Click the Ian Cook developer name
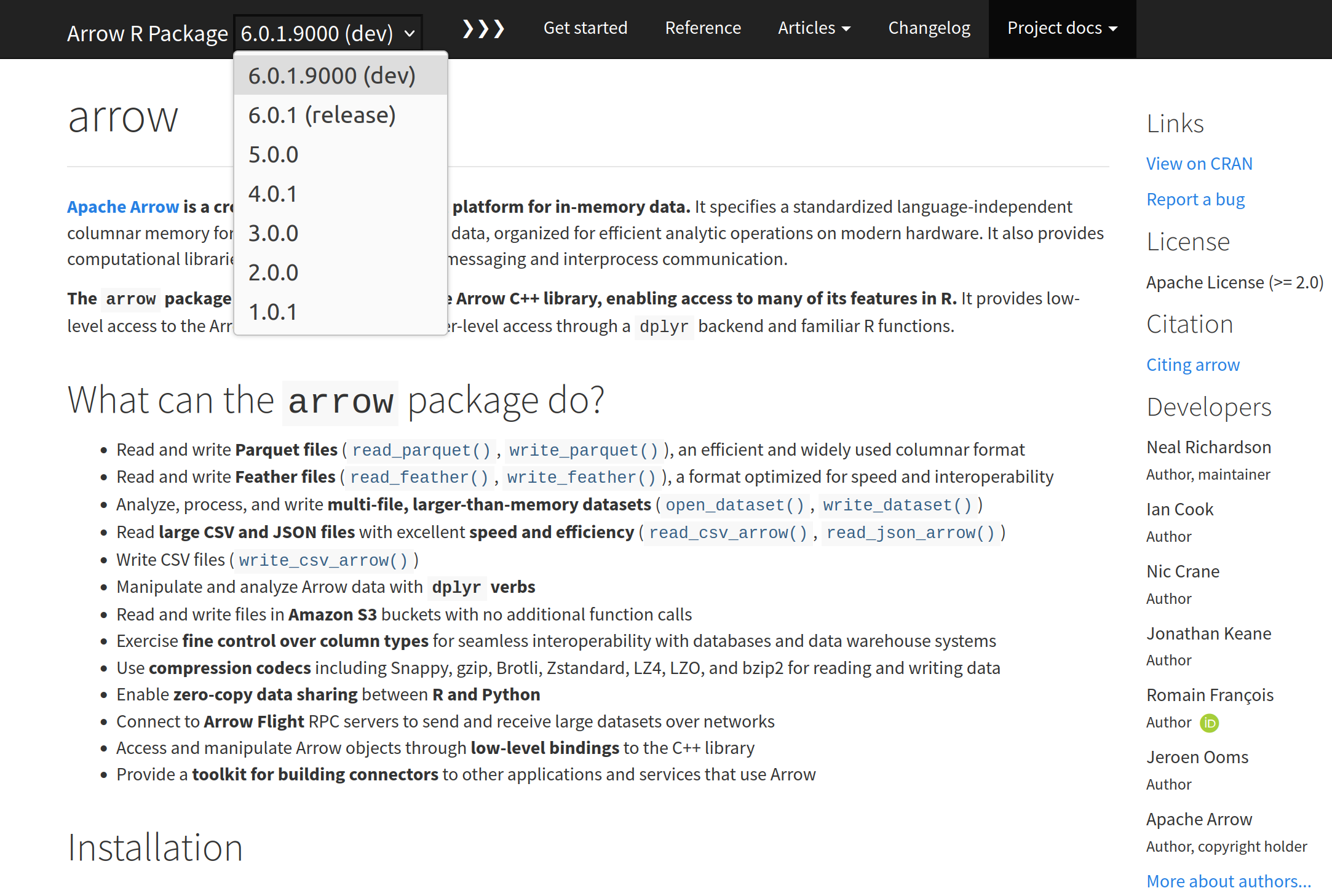1332x896 pixels. (1179, 509)
